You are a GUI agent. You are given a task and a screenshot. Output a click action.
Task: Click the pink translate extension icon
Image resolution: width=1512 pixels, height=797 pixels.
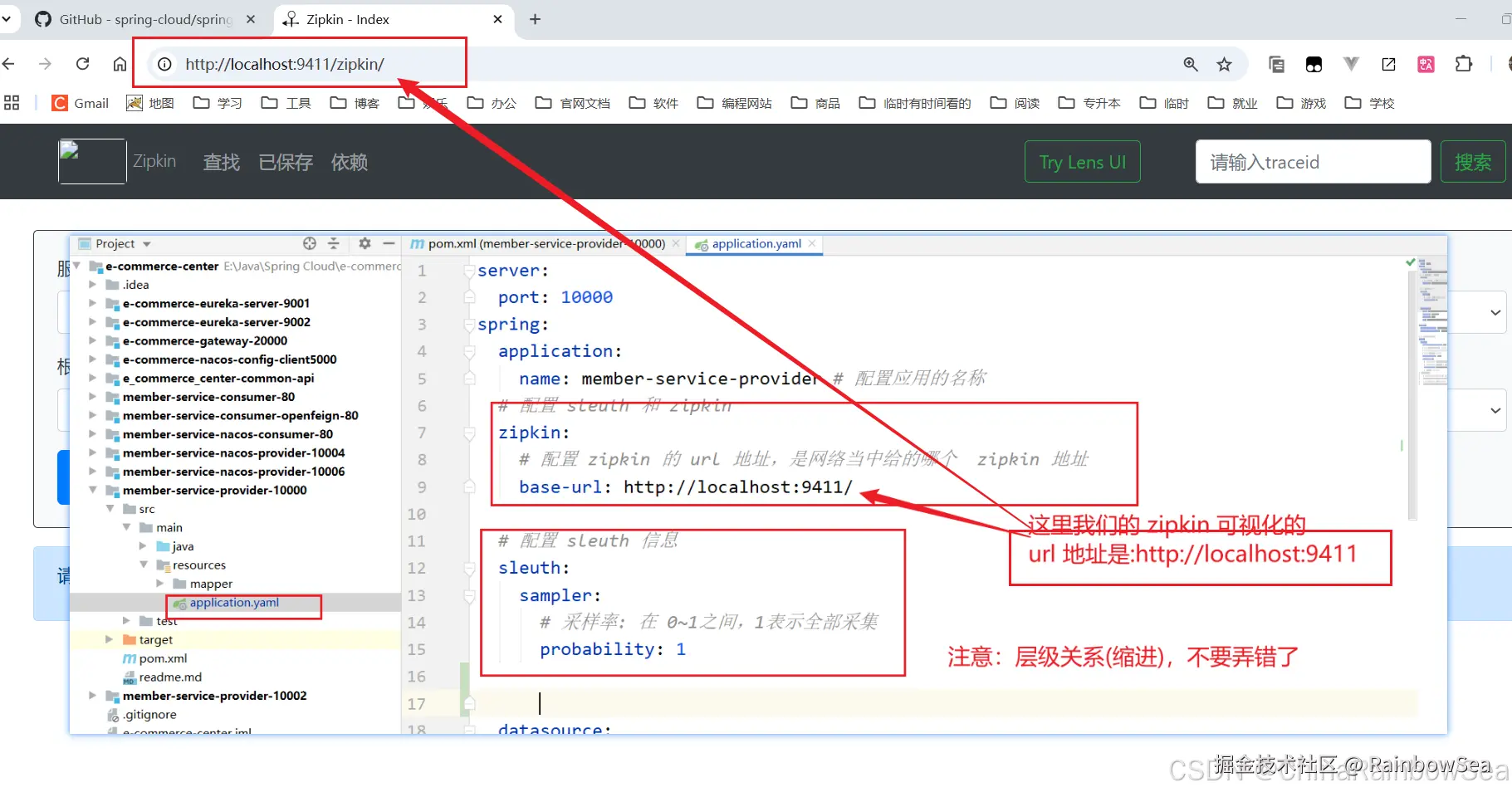click(x=1426, y=64)
